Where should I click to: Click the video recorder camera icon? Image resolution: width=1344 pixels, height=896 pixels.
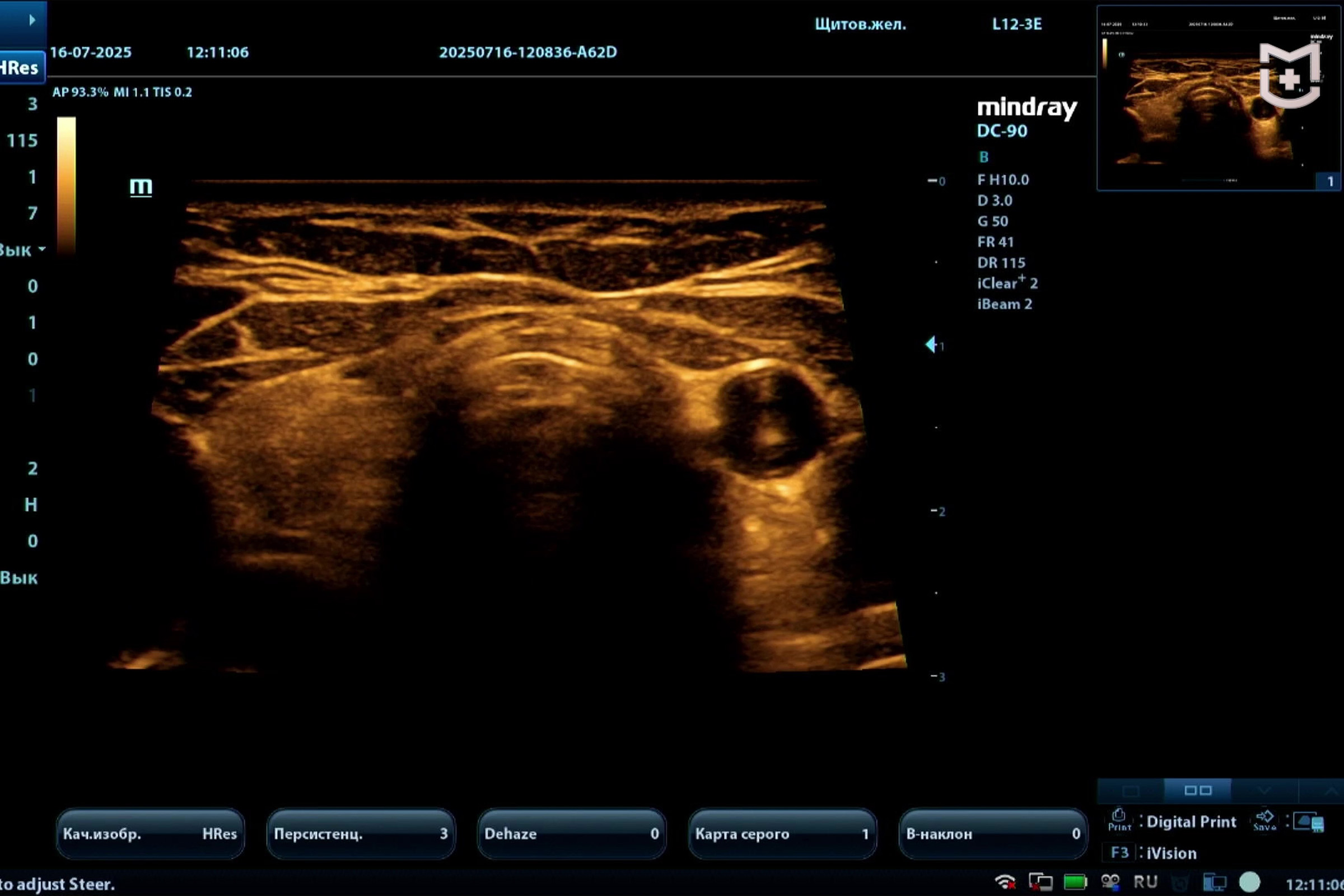coord(1110,881)
